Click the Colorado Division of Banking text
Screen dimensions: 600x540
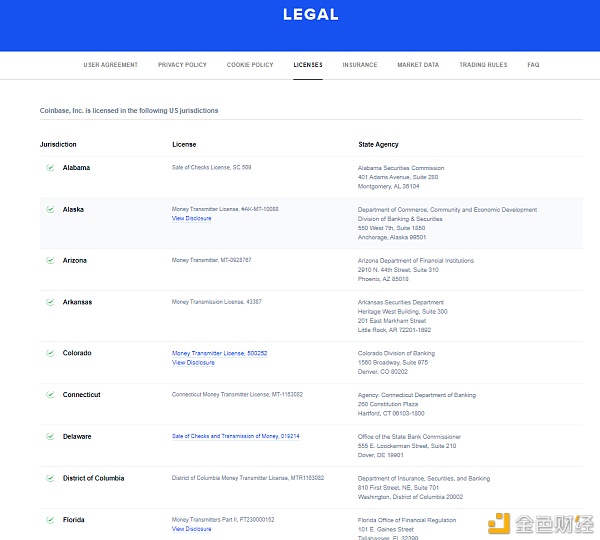396,353
